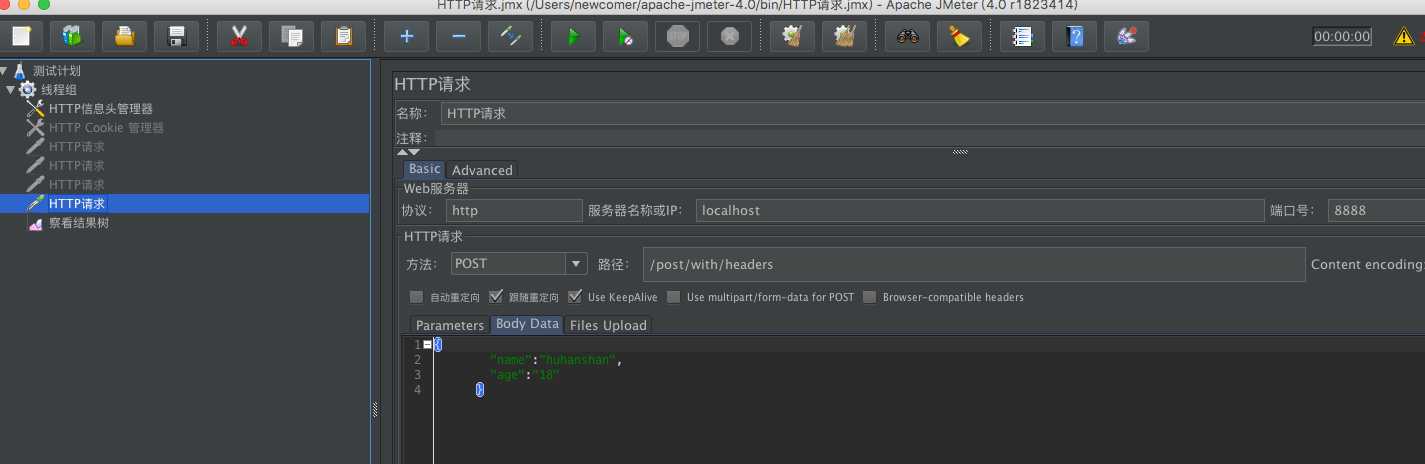Select HTTP Cookie 管理器 in the tree
Viewport: 1425px width, 464px height.
point(106,128)
